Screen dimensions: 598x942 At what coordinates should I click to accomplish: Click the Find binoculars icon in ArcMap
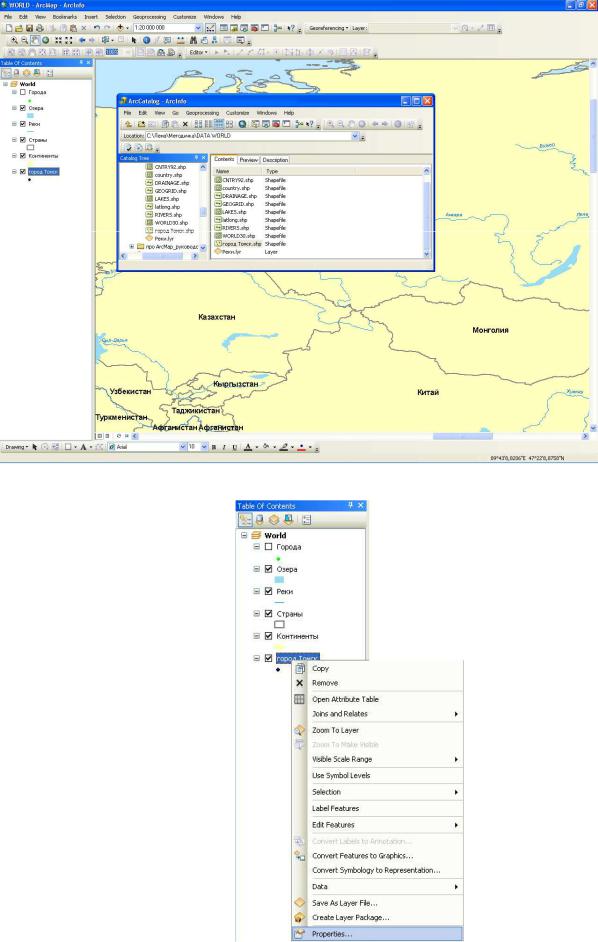point(194,40)
